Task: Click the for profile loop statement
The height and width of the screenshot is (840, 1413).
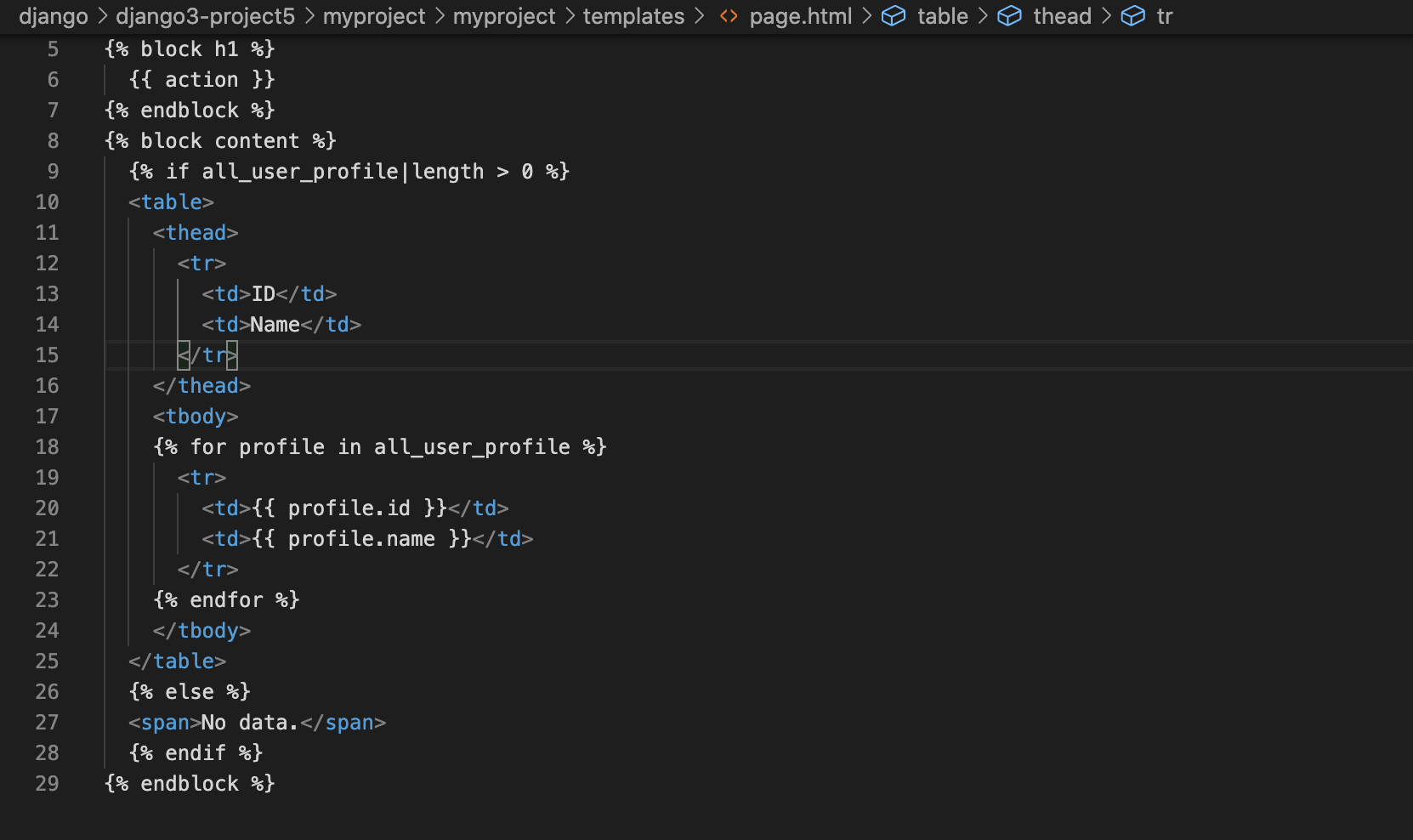Action: pos(380,447)
